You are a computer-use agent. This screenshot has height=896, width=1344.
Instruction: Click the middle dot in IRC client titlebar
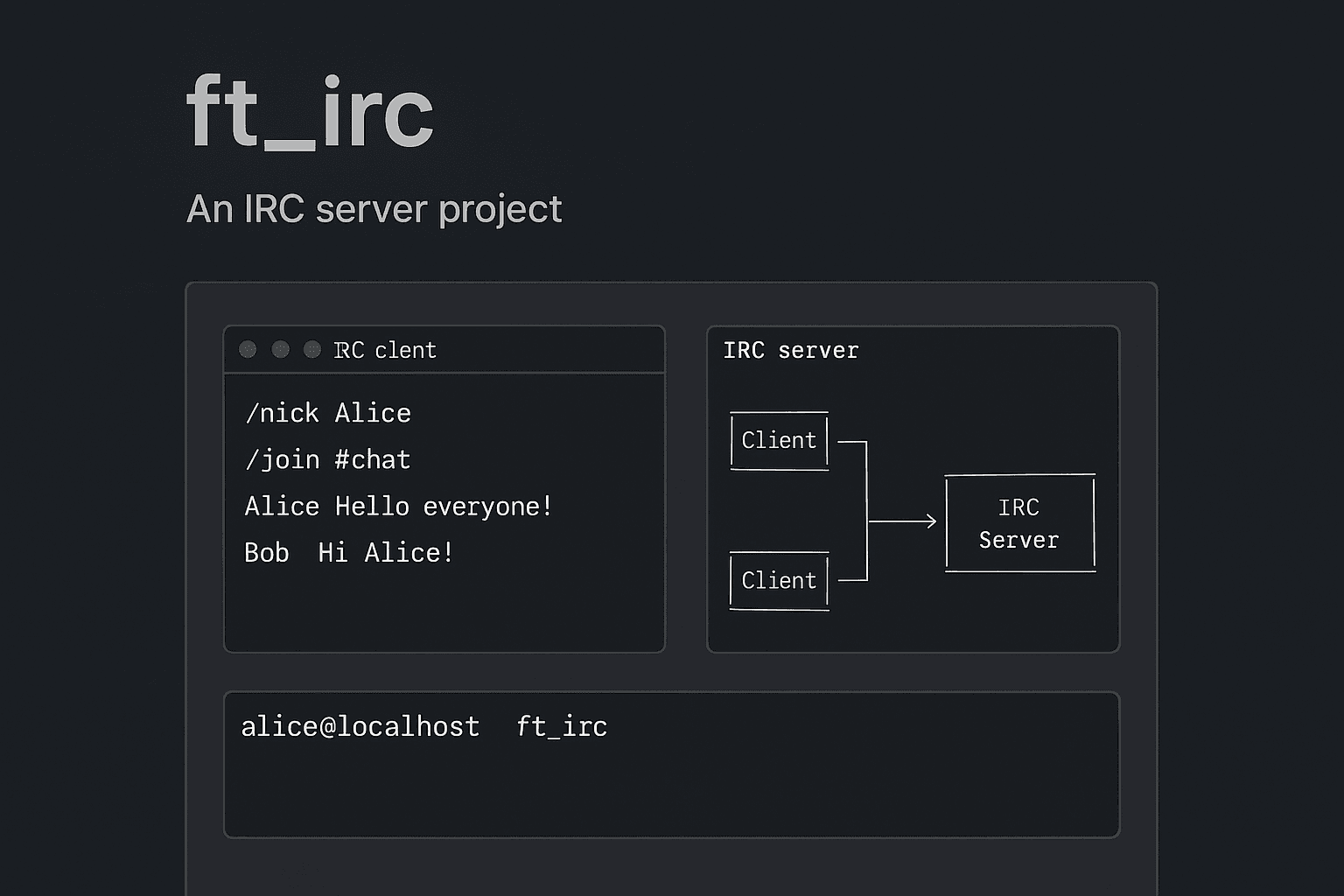click(280, 350)
